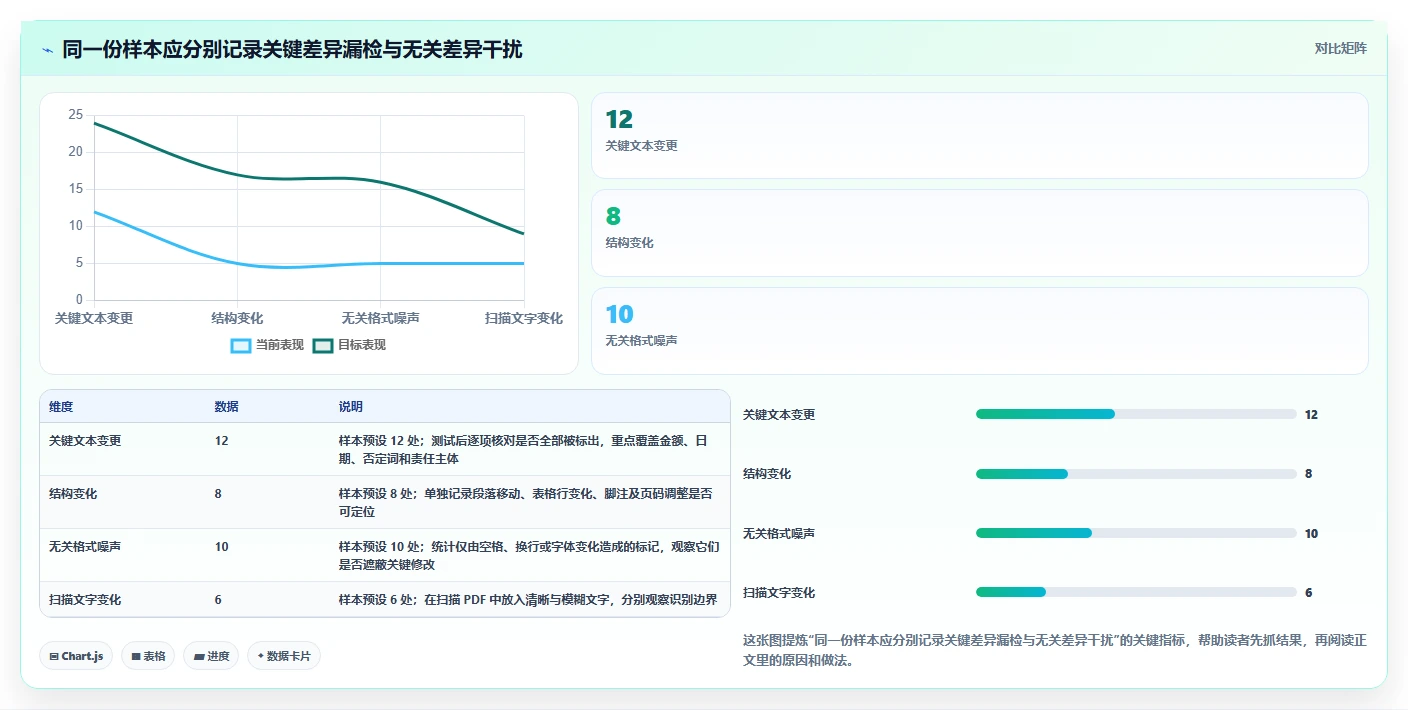Viewport: 1408px width, 710px height.
Task: Click the 维度 column header
Action: click(61, 407)
